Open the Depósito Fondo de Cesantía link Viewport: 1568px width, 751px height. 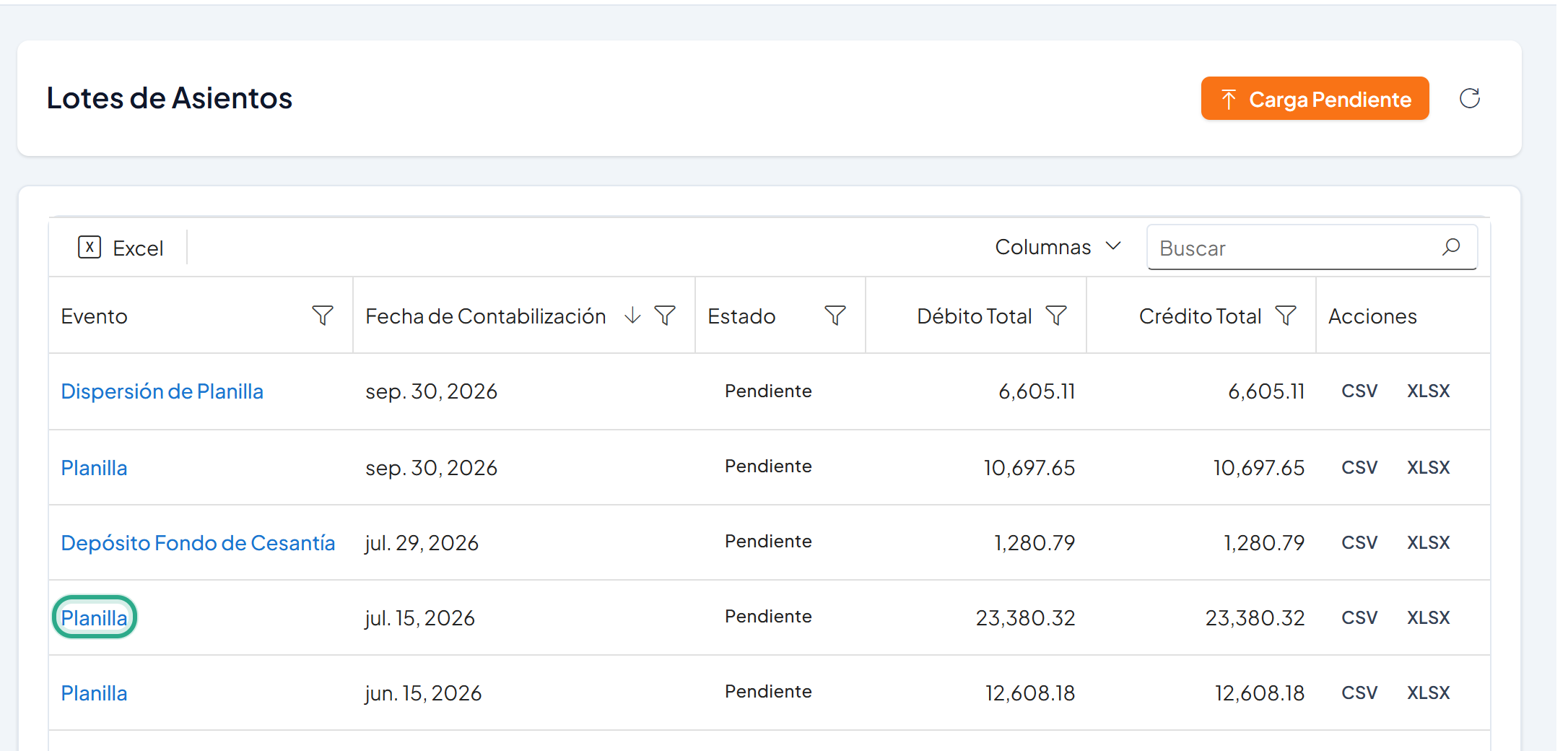198,543
